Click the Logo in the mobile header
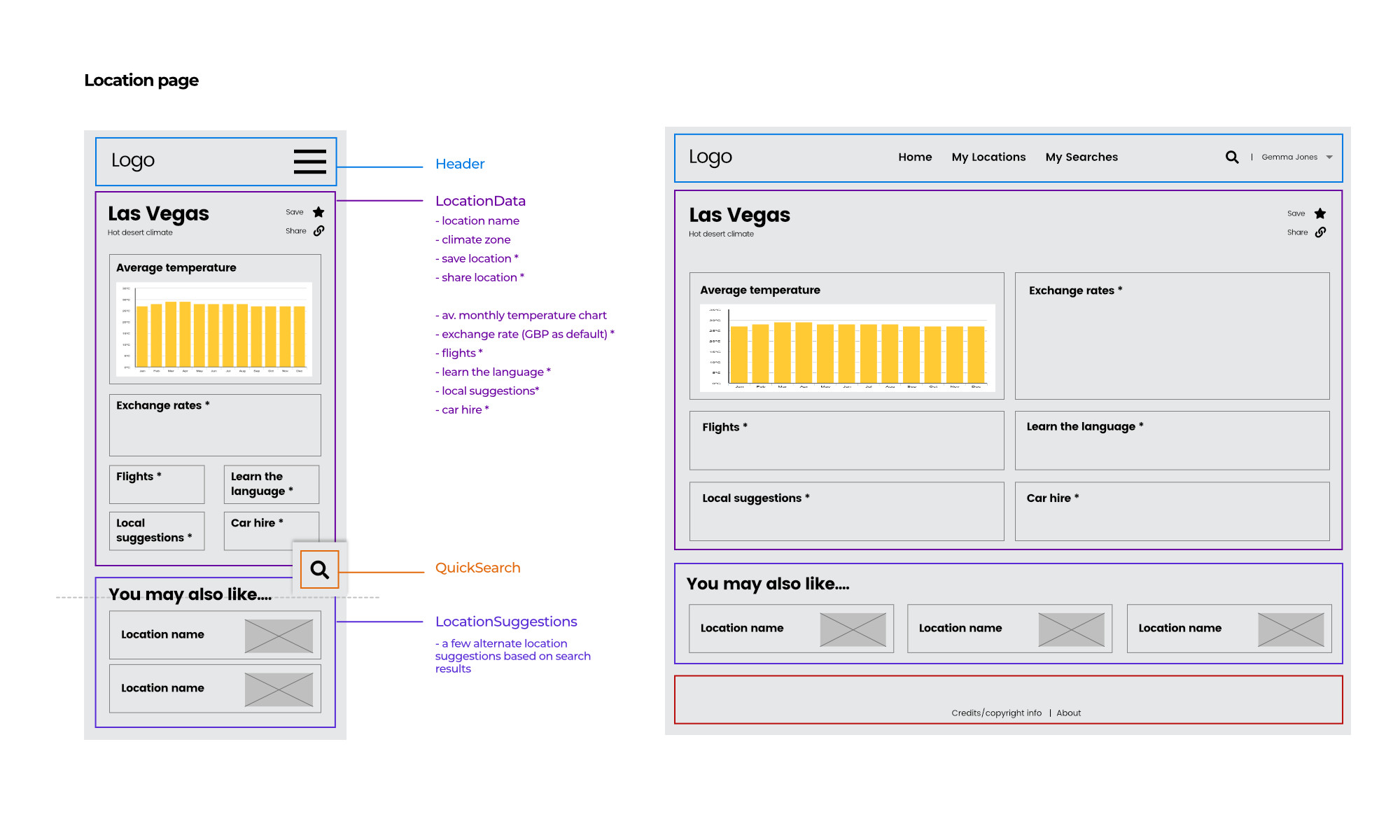Viewport: 1400px width, 840px height. click(132, 160)
